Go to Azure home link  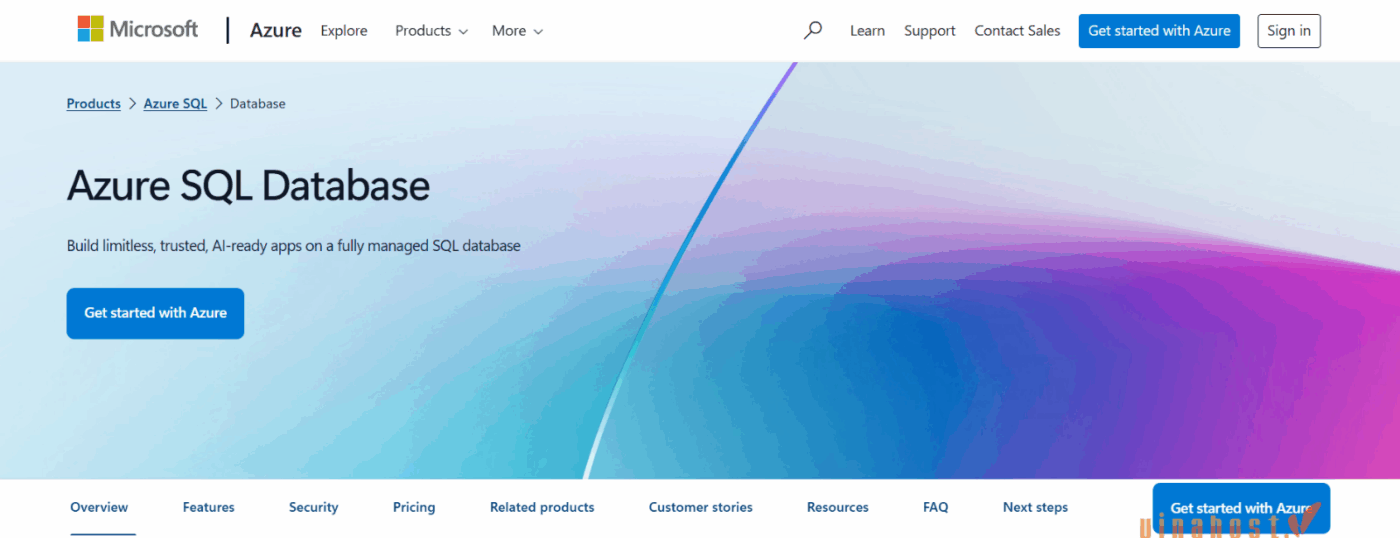(x=275, y=31)
